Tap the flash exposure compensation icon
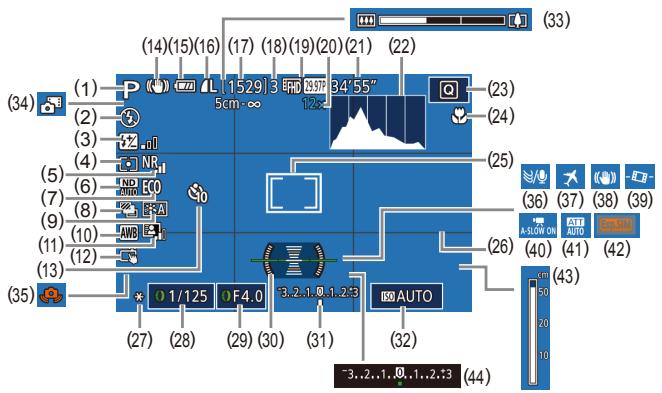This screenshot has height=393, width=662. (x=128, y=141)
